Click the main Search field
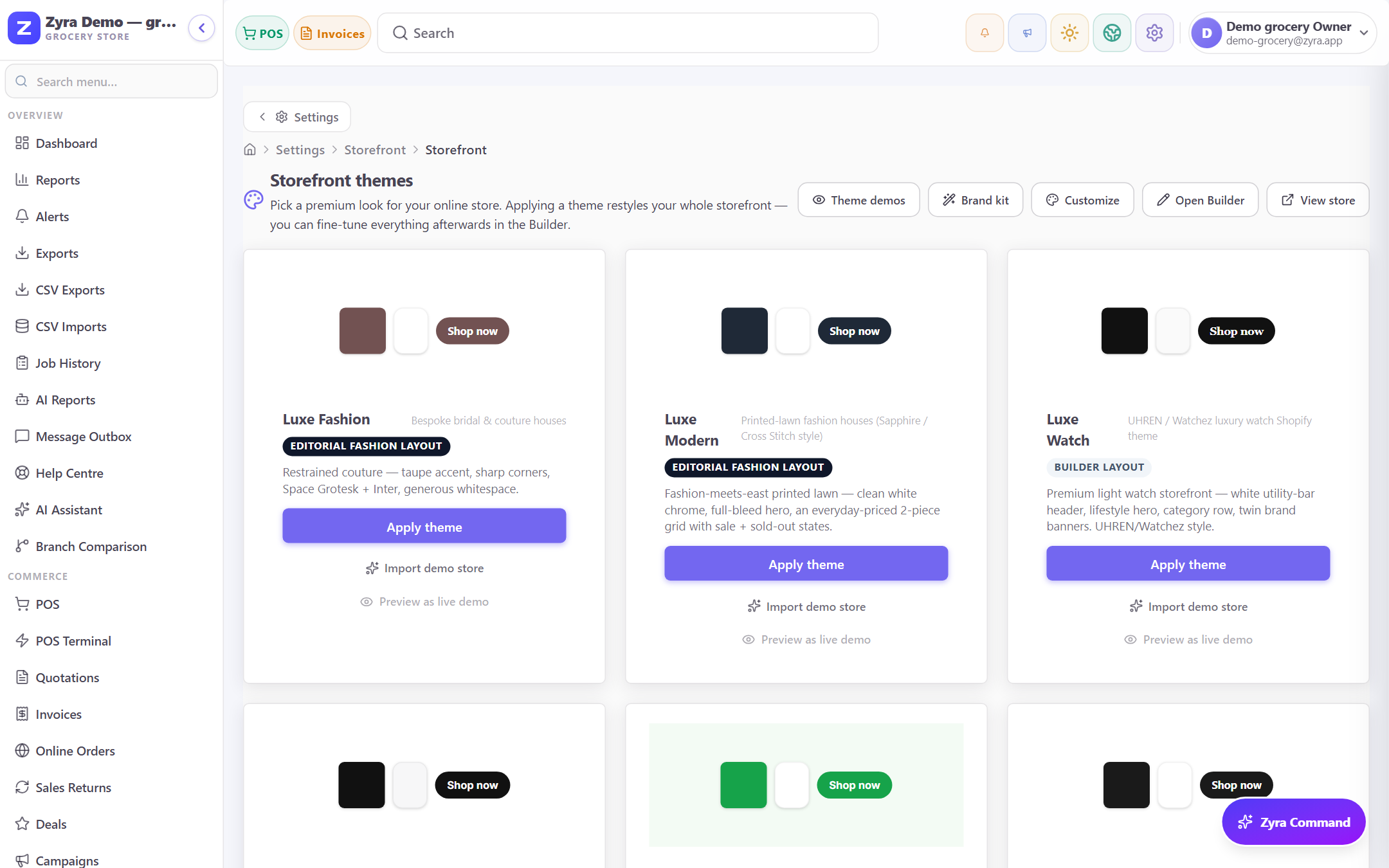Viewport: 1389px width, 868px height. click(628, 33)
